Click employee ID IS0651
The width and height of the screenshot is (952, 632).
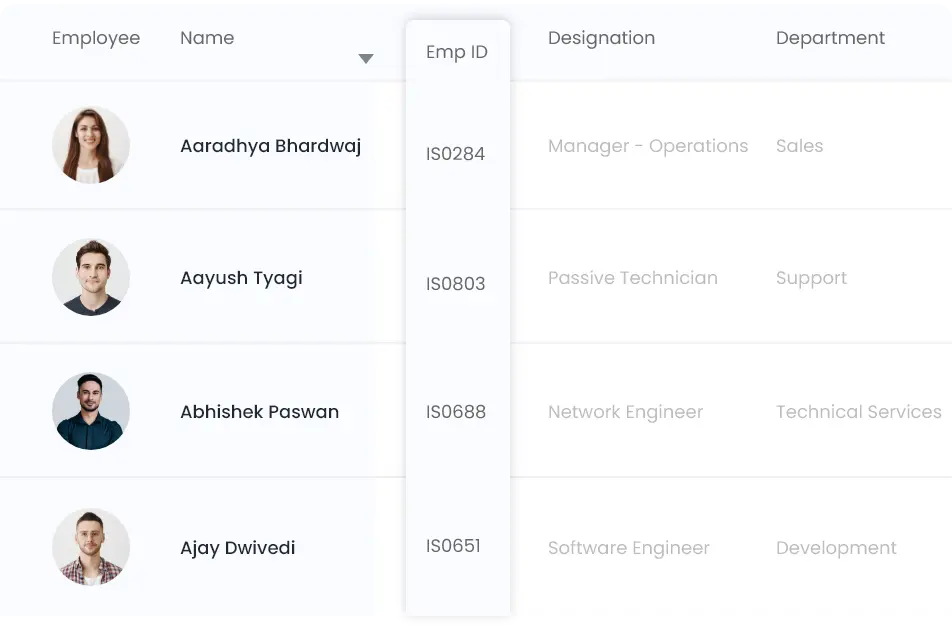(453, 546)
